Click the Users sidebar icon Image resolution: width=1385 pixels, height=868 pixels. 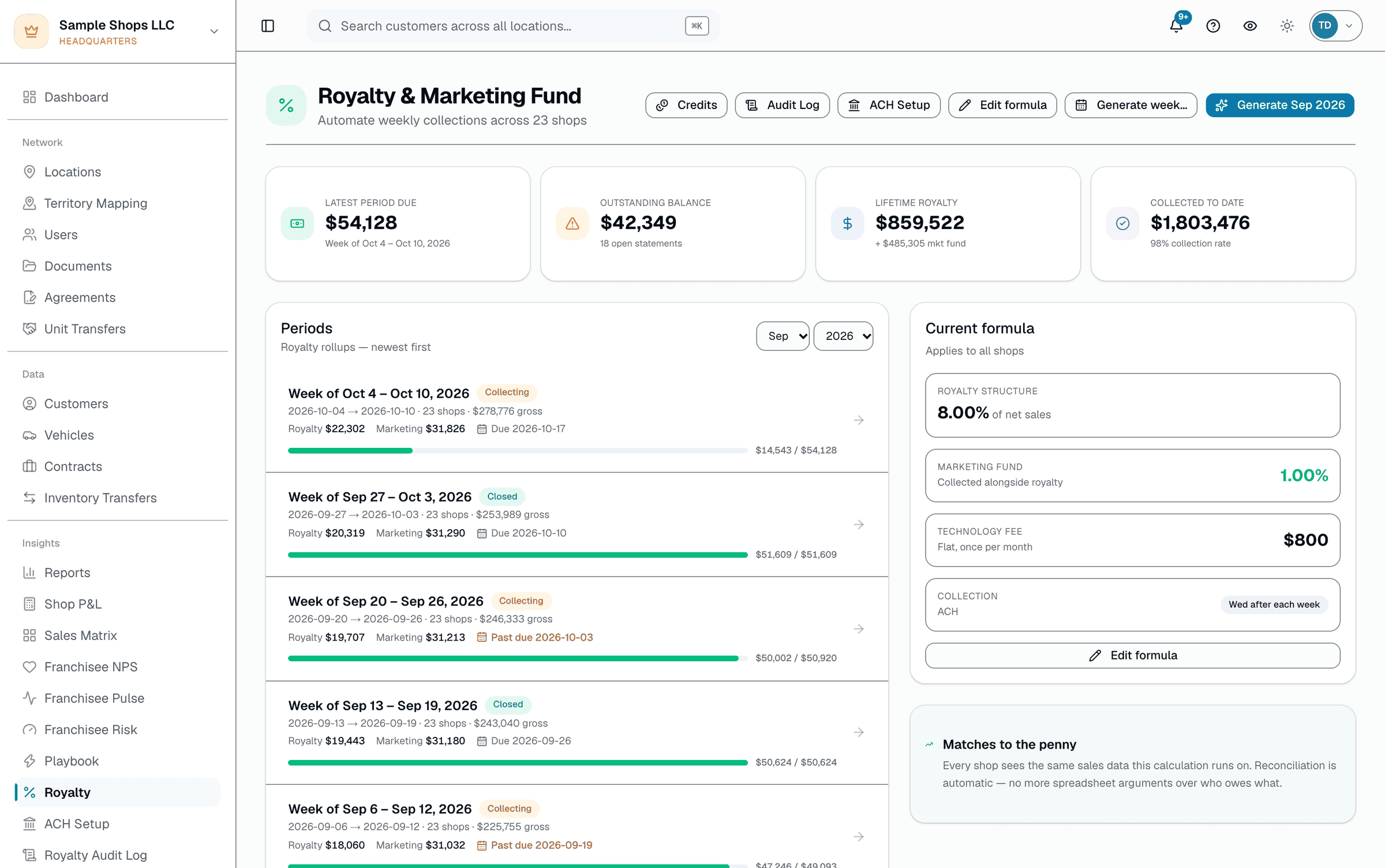(29, 235)
